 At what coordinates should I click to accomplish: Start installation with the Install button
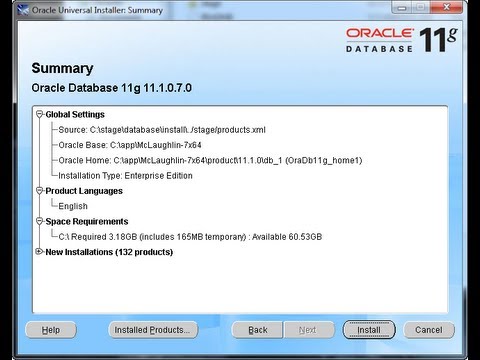pos(369,330)
